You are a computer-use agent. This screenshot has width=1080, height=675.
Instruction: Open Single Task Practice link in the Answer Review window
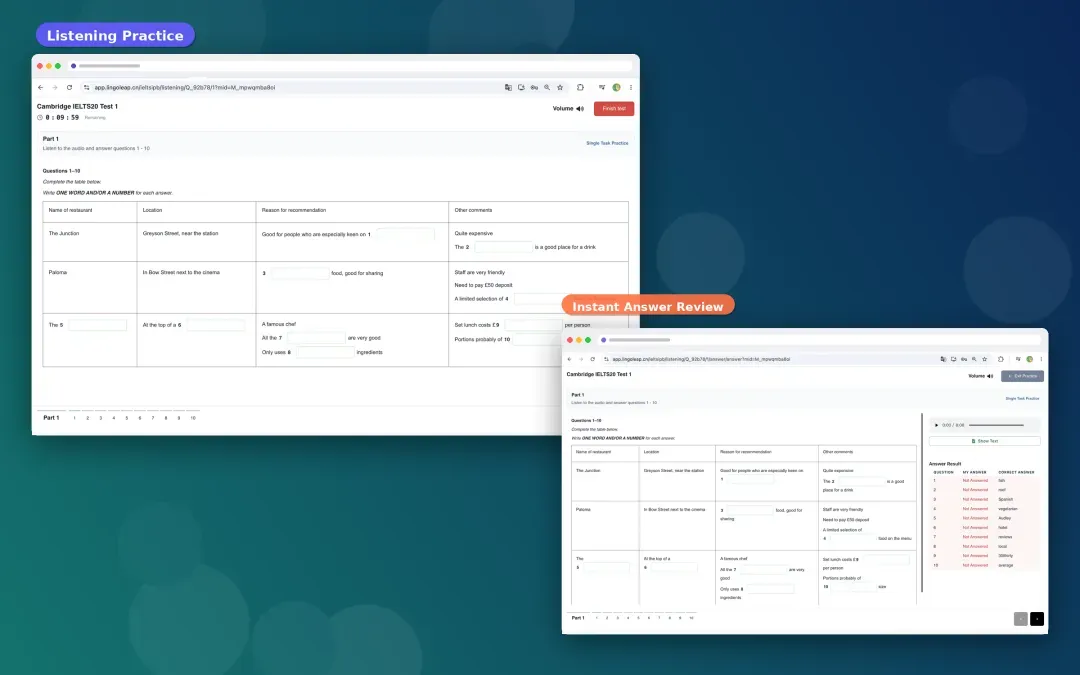[x=1022, y=399]
